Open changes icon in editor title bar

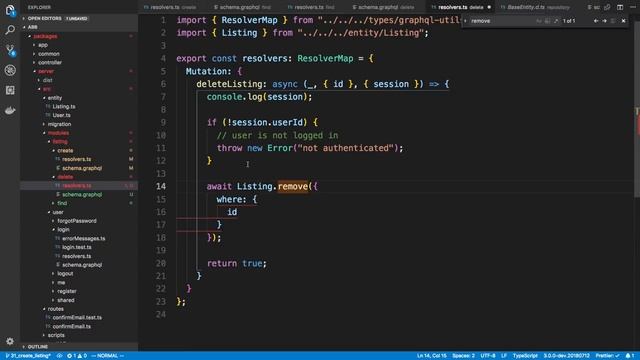[x=607, y=7]
